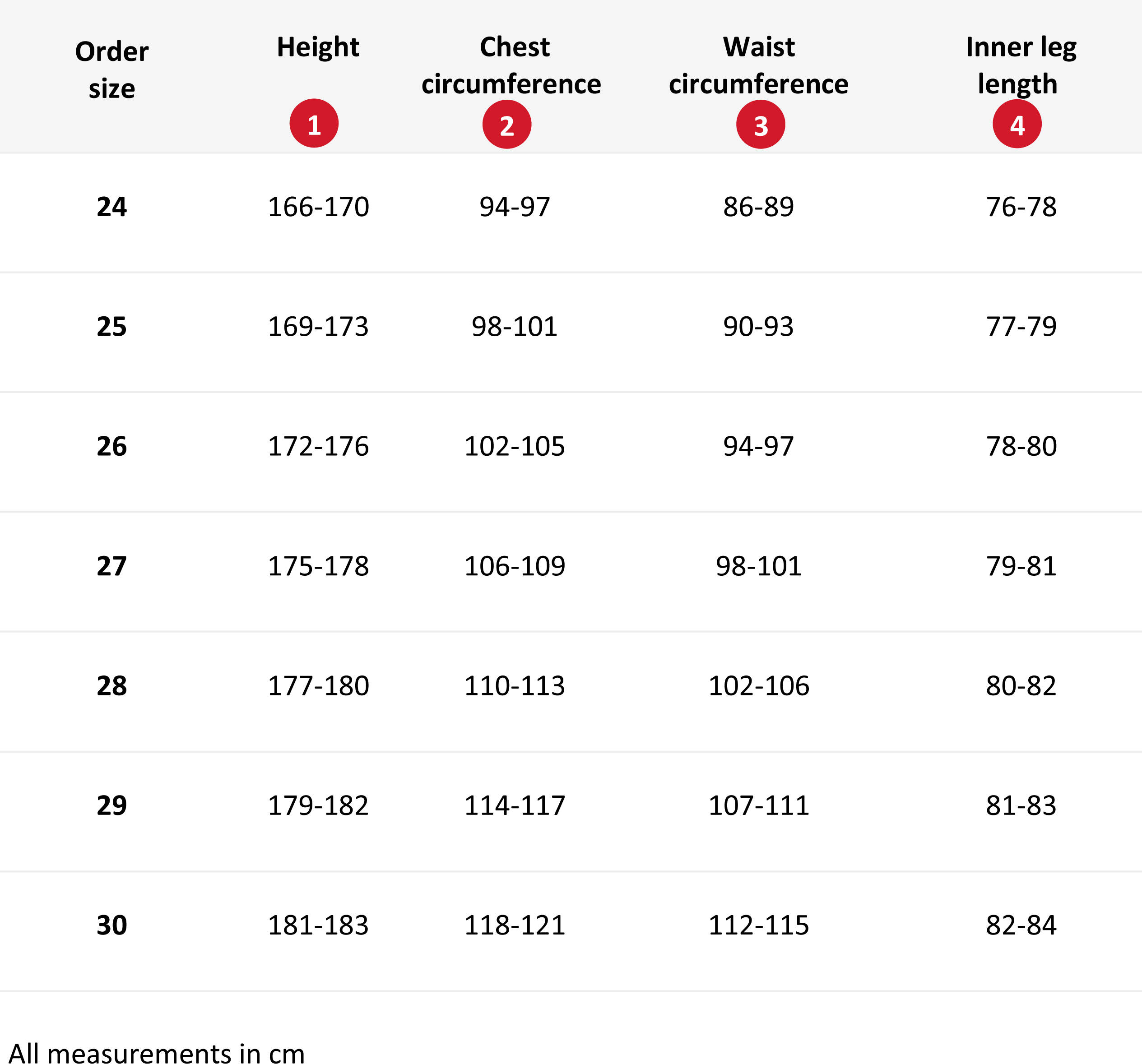The height and width of the screenshot is (1064, 1142).
Task: Click chest value 106-109
Action: pyautogui.click(x=515, y=566)
